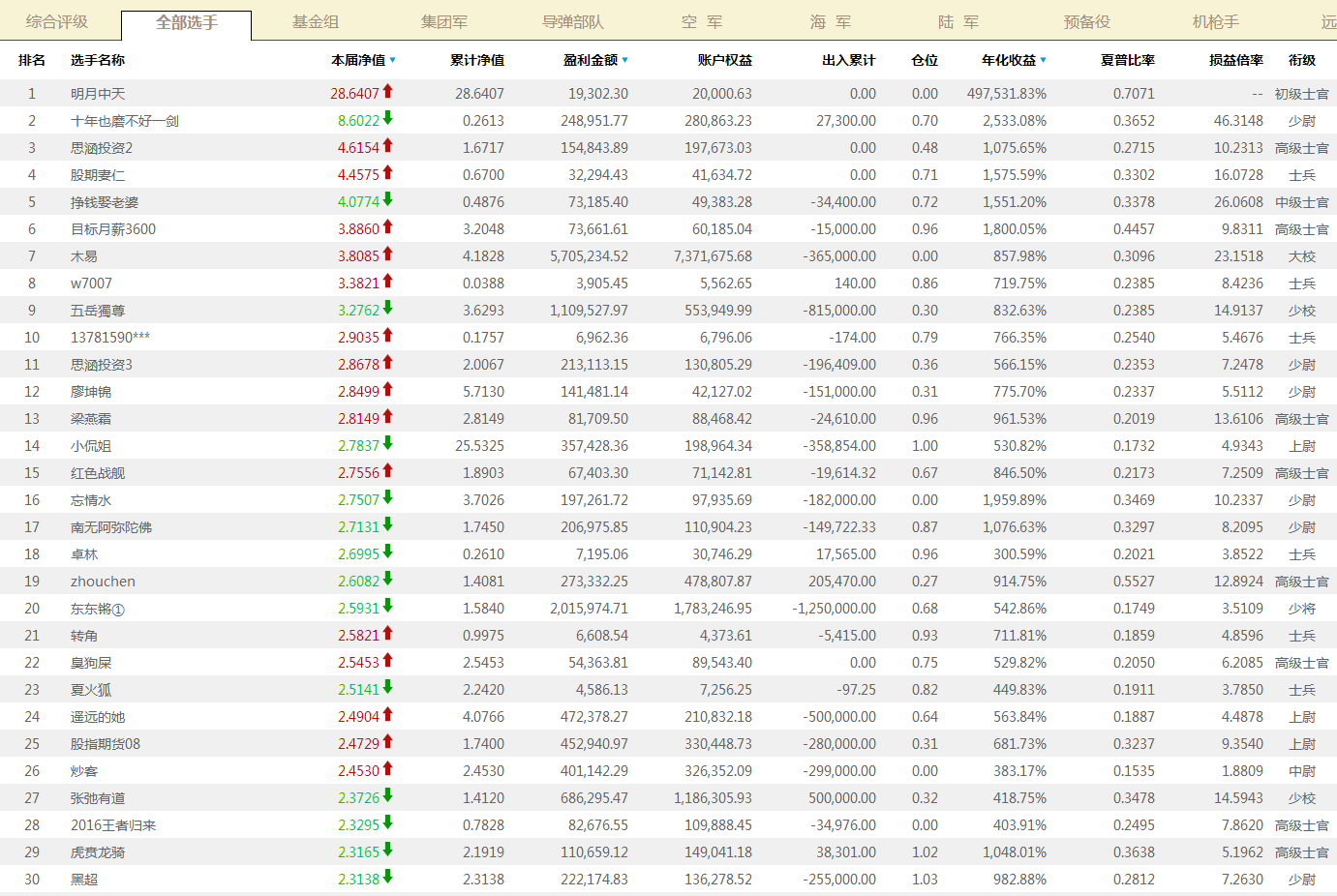1337x896 pixels.
Task: Open player zhouchen
Action: click(103, 582)
